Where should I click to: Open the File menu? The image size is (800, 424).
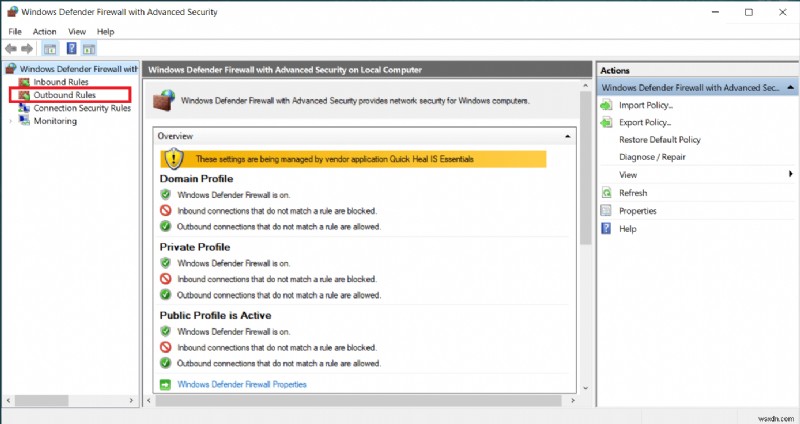[x=15, y=32]
